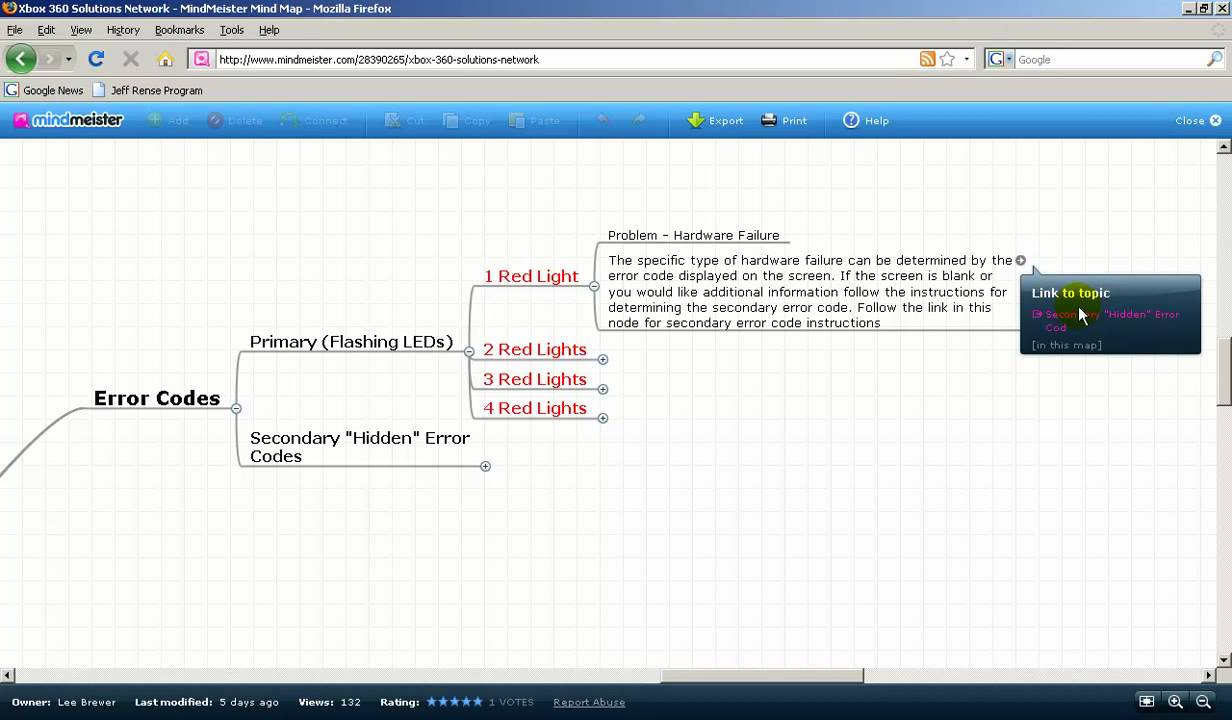Click the Report Abuse link
1232x720 pixels.
pos(589,702)
